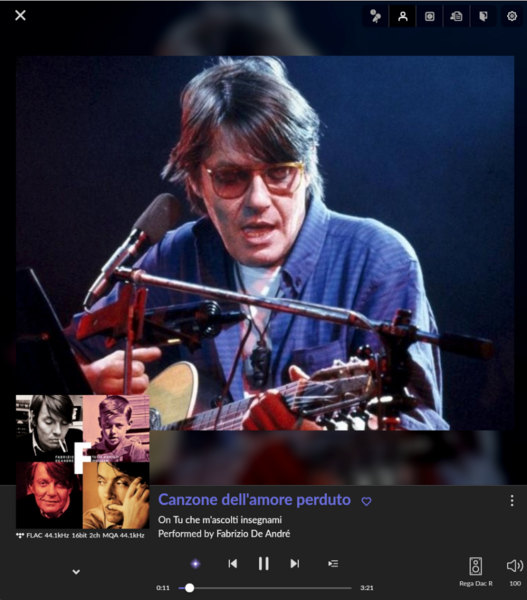
Task: Toggle Roon Radio sparkle icon
Action: [x=195, y=564]
